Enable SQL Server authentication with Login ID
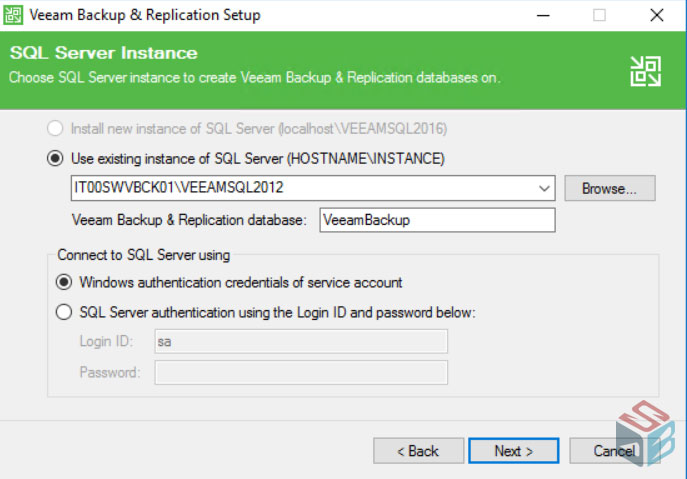Screen dimensions: 687x479 64,312
